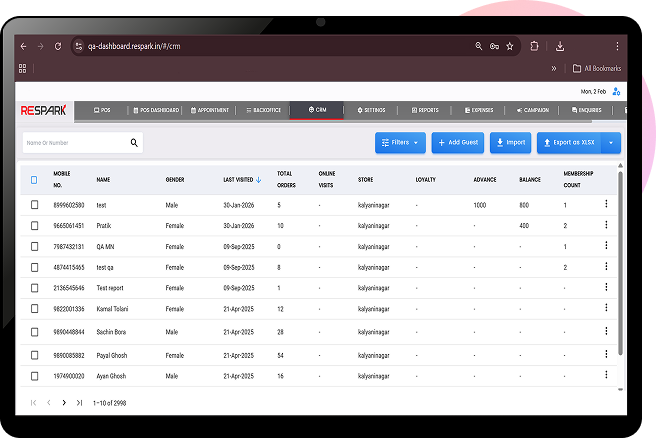The image size is (656, 438).
Task: Reload the page using browser refresh icon
Action: tap(58, 46)
